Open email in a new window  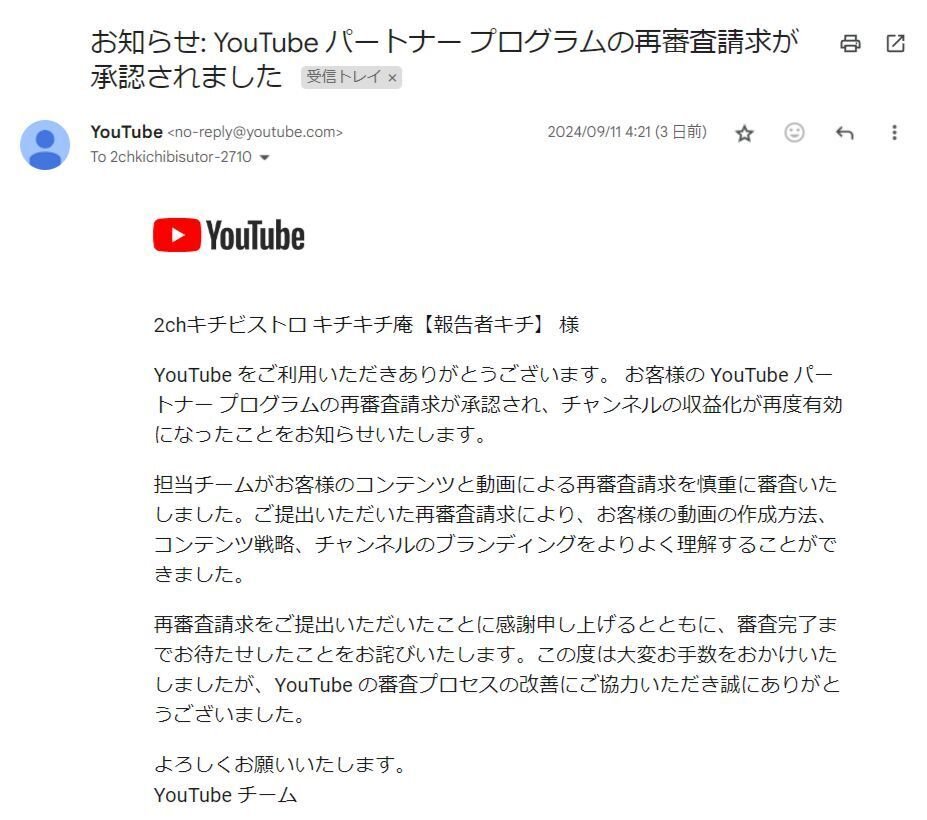tap(895, 43)
